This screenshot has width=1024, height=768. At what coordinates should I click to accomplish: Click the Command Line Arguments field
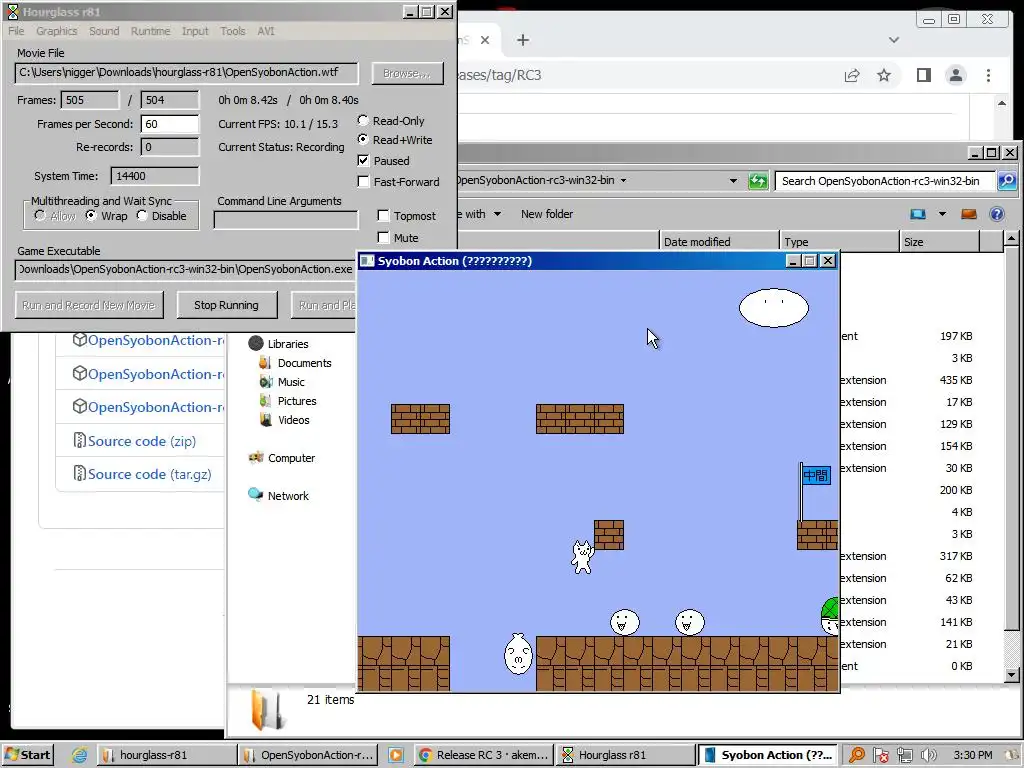click(x=286, y=220)
